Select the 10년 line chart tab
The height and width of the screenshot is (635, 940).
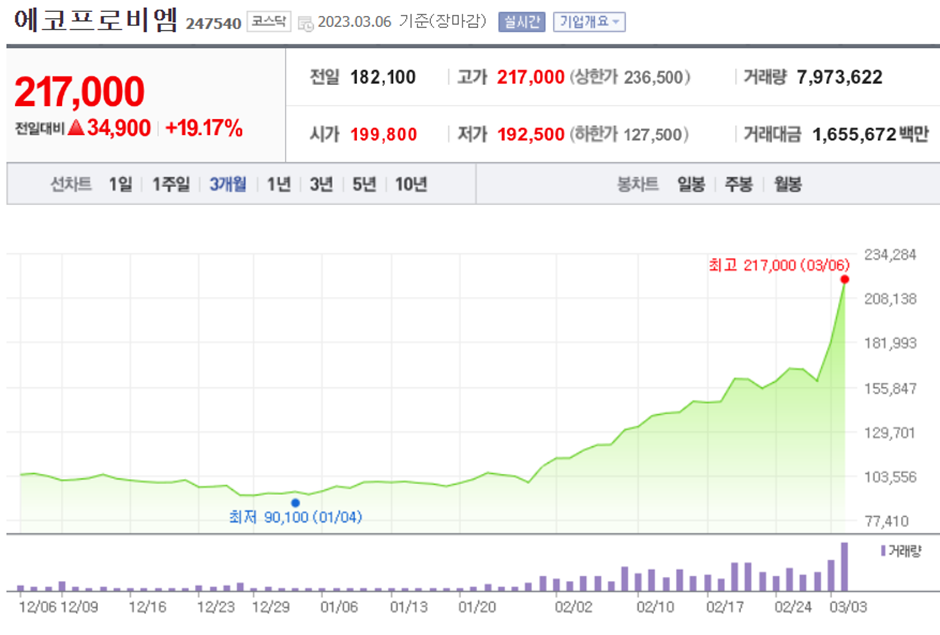411,184
